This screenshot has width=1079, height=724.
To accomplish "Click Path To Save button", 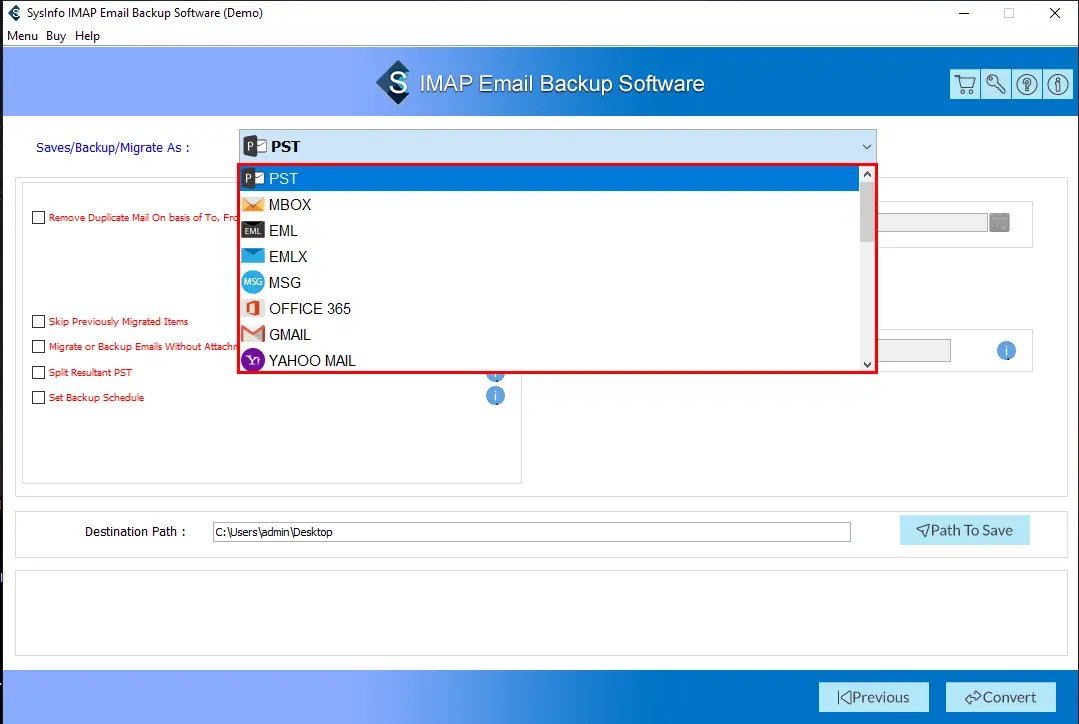I will [964, 530].
